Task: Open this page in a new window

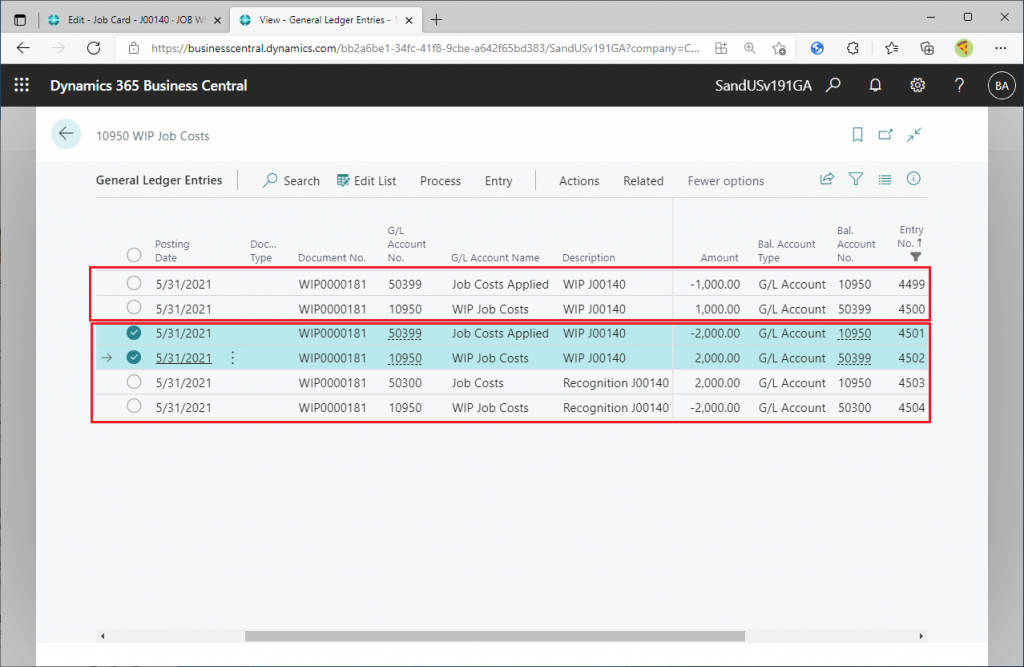Action: click(886, 135)
